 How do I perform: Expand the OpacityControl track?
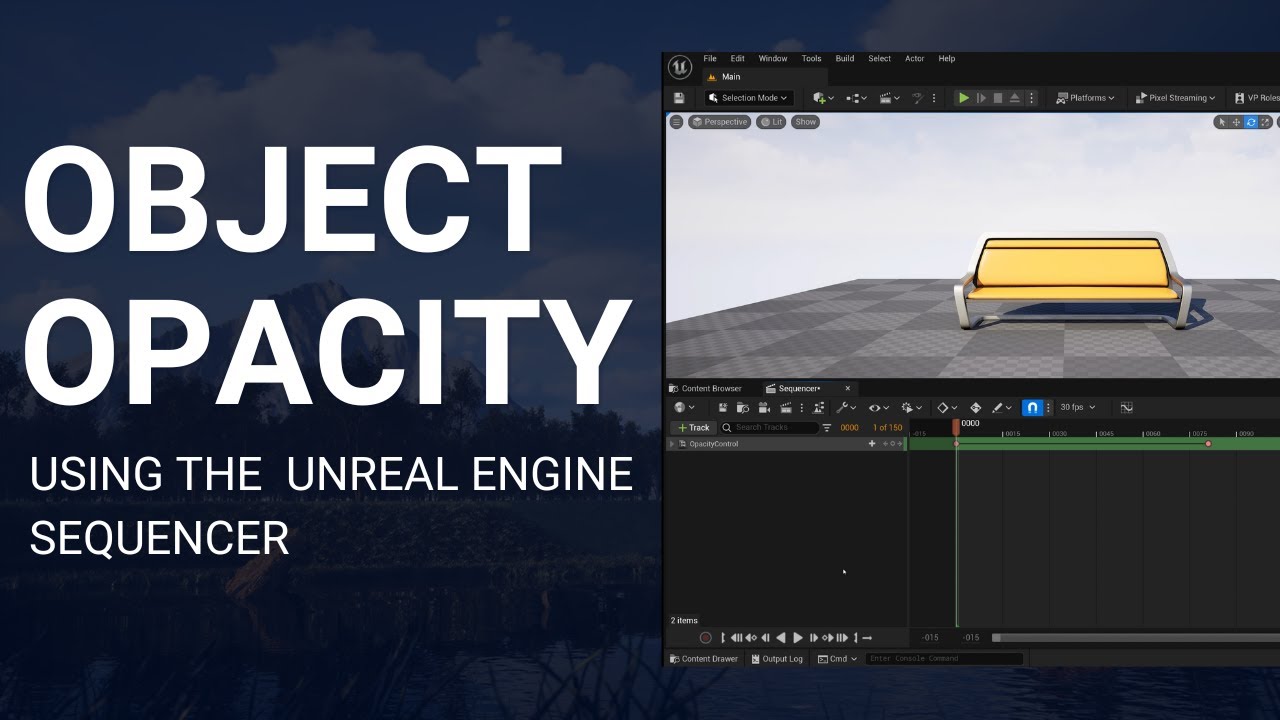(x=672, y=444)
